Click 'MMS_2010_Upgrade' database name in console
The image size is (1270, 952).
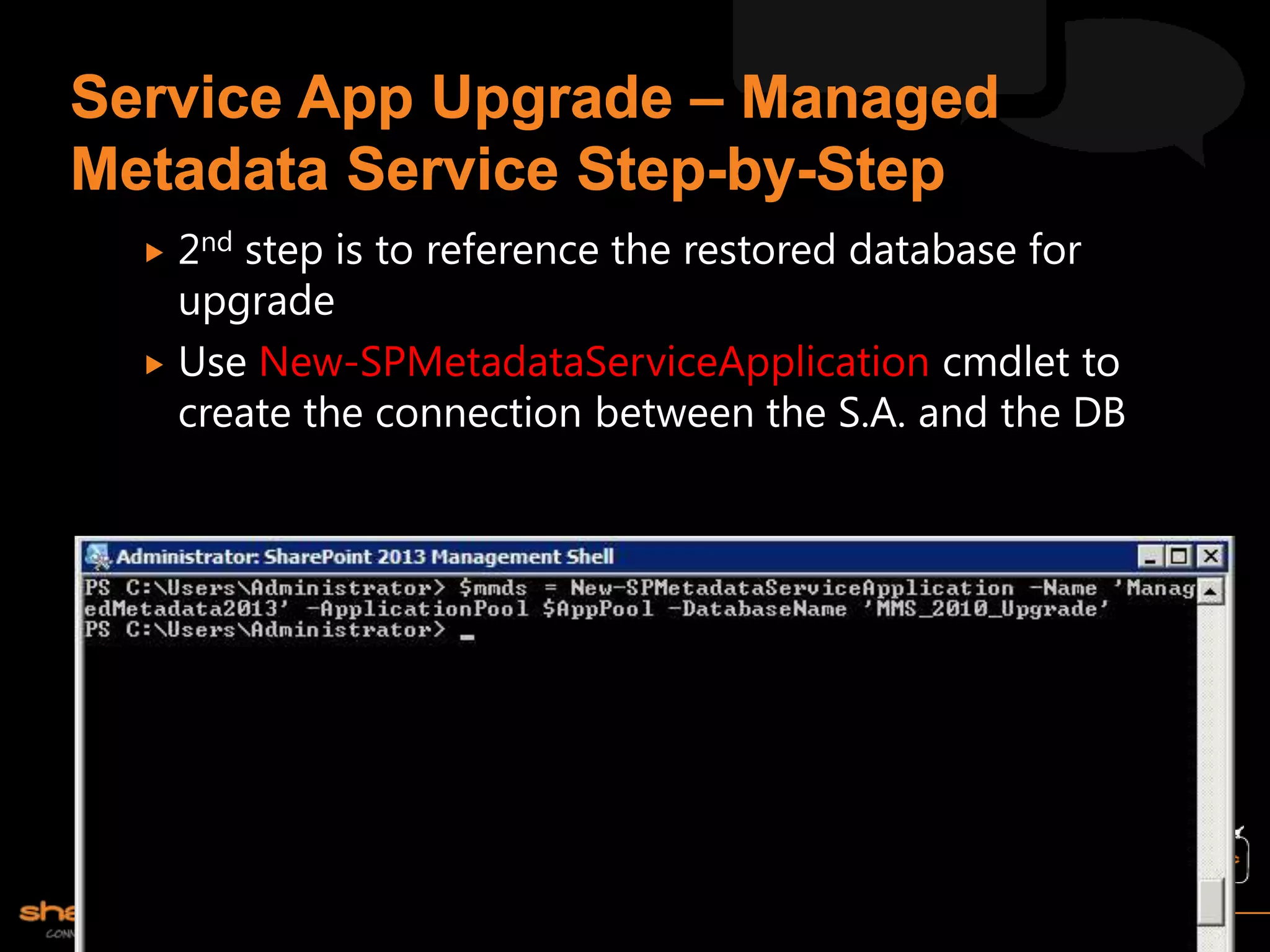(x=986, y=609)
